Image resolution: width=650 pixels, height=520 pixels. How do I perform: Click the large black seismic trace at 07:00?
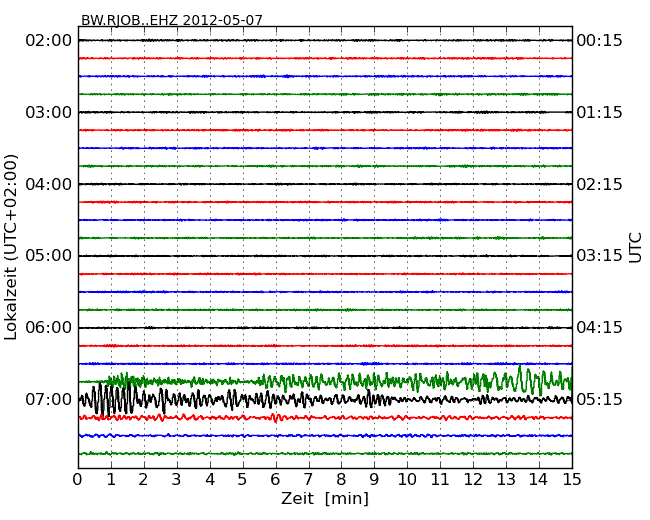click(325, 399)
